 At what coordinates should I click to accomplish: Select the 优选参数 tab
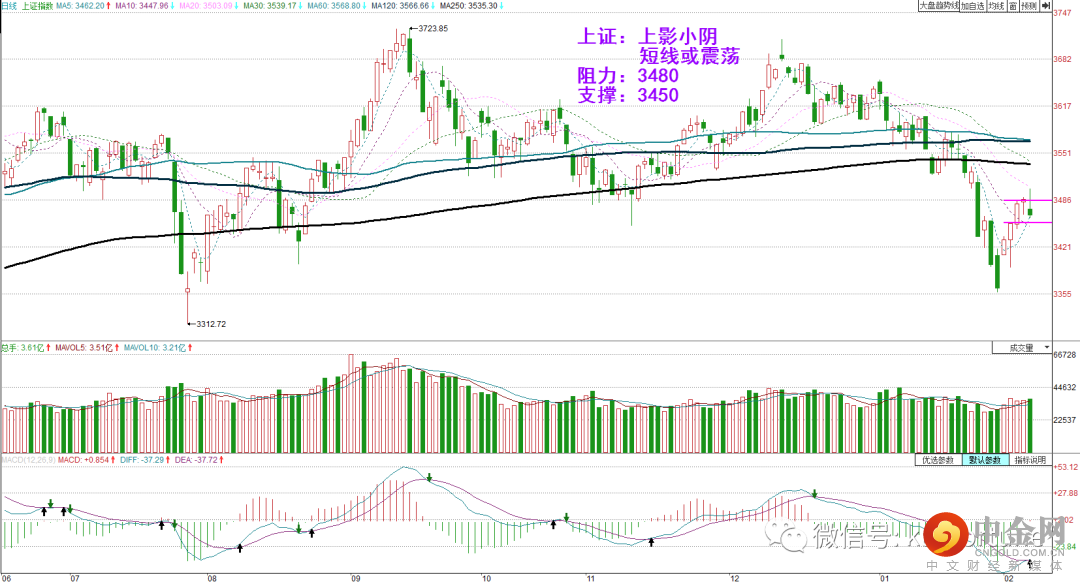[938, 459]
